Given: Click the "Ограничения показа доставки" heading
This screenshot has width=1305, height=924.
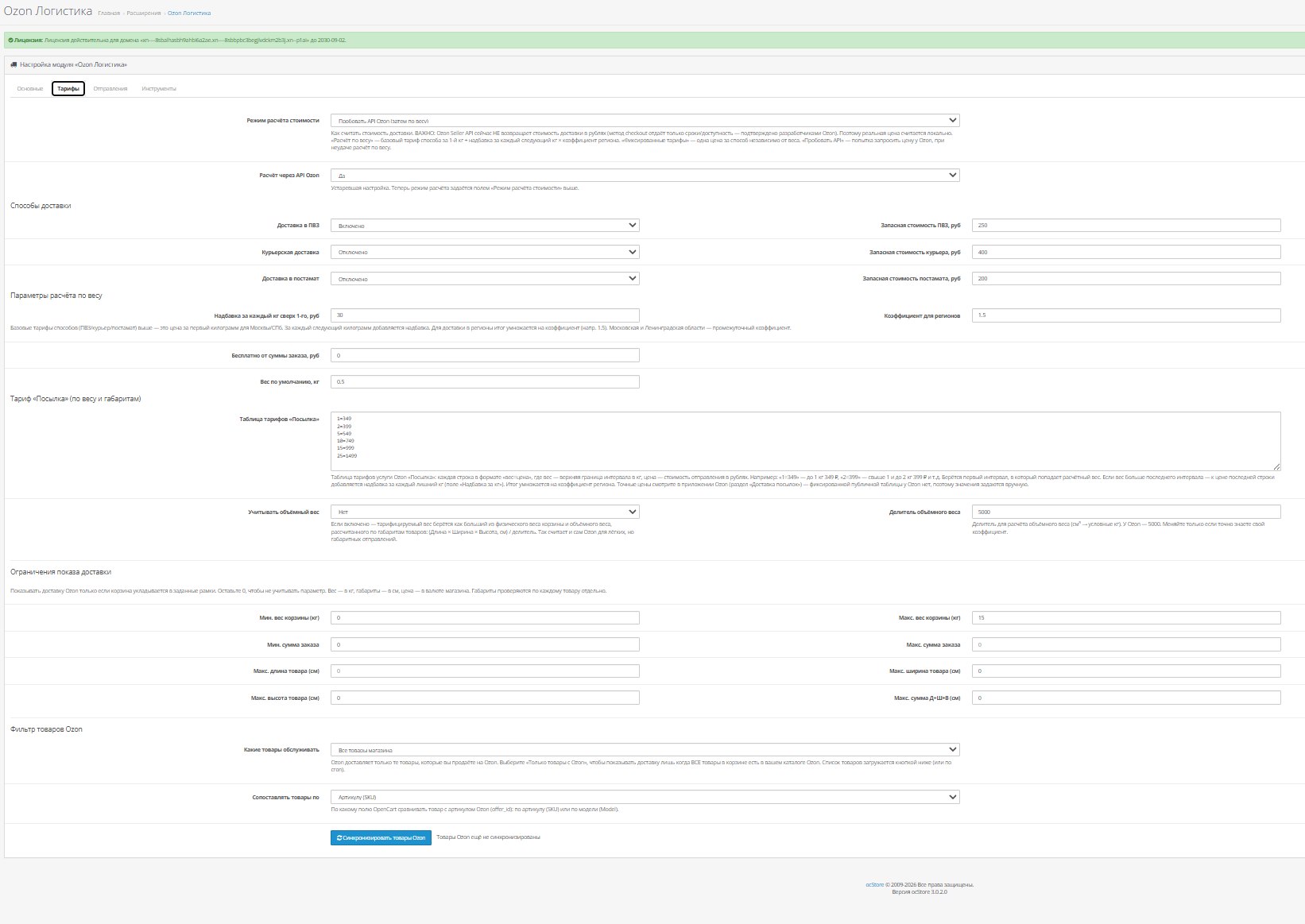Looking at the screenshot, I should 60,572.
